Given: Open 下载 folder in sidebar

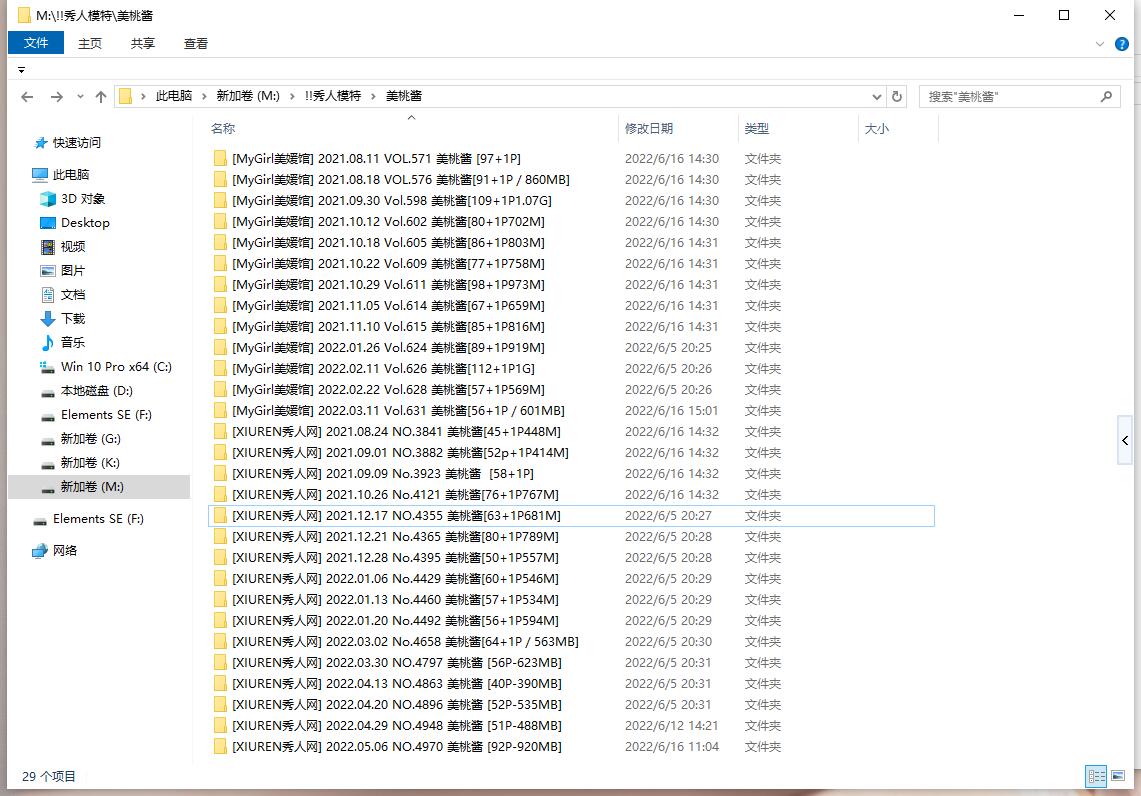Looking at the screenshot, I should (73, 319).
